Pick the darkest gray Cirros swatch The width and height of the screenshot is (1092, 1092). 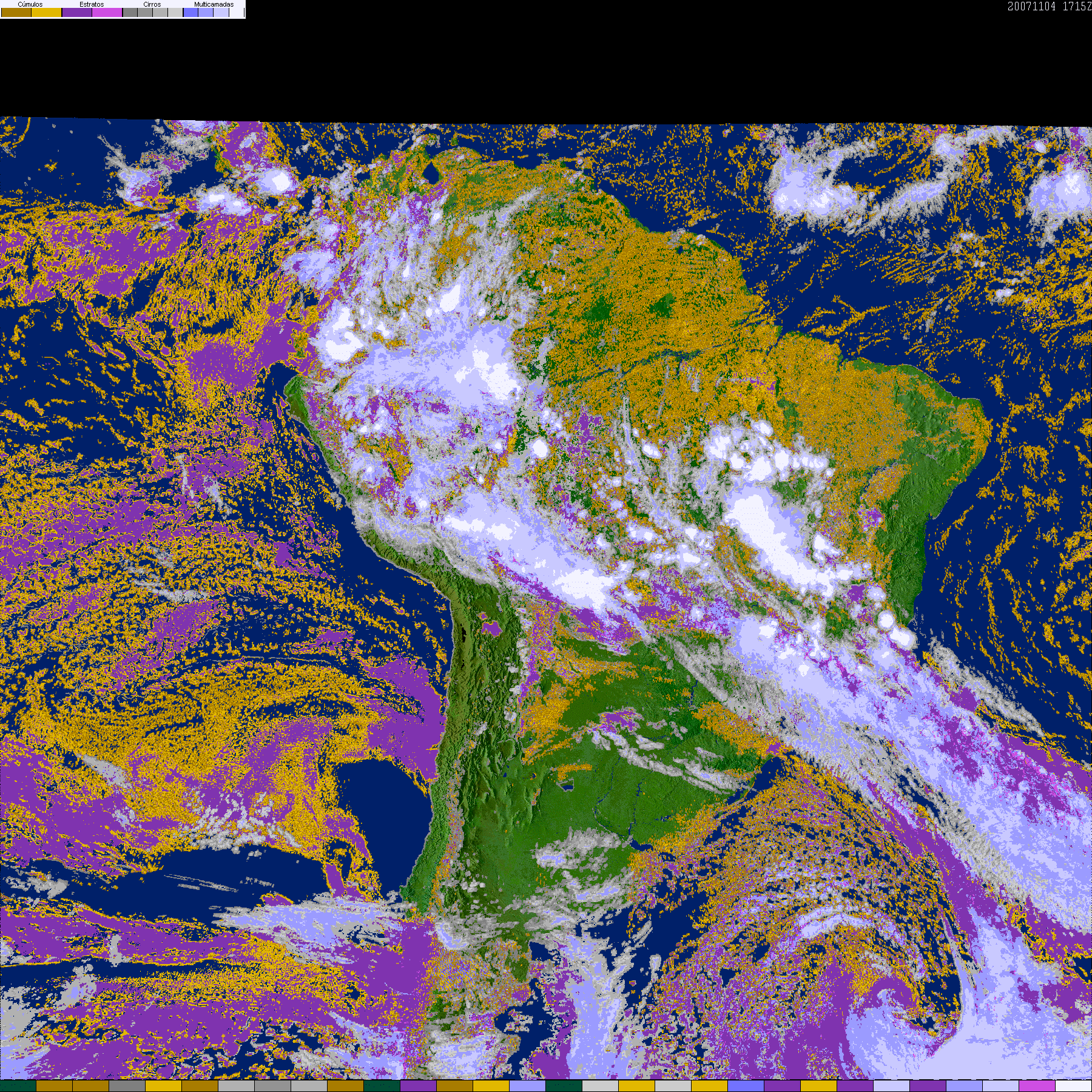(x=130, y=12)
